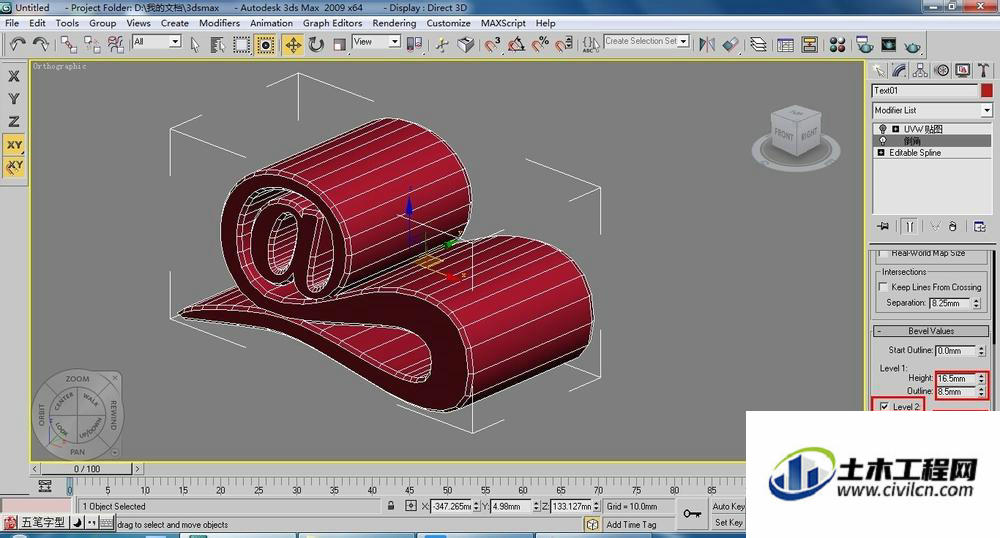
Task: Enable Keep Lines From Crossing checkbox
Action: tap(883, 287)
